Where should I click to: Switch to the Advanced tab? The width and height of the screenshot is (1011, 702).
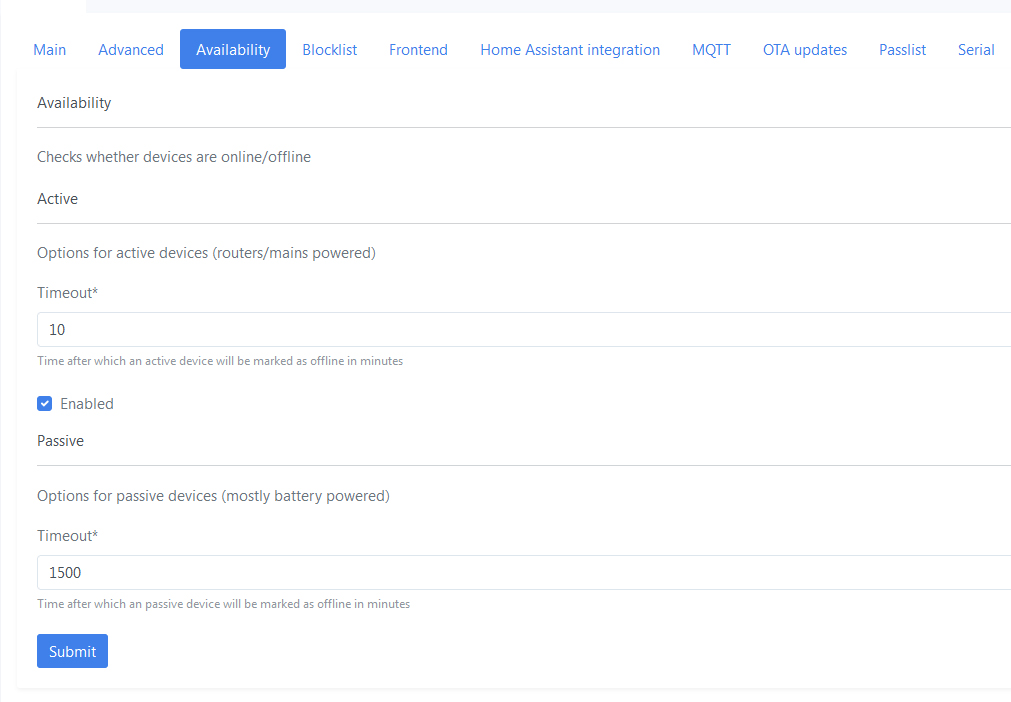click(131, 50)
